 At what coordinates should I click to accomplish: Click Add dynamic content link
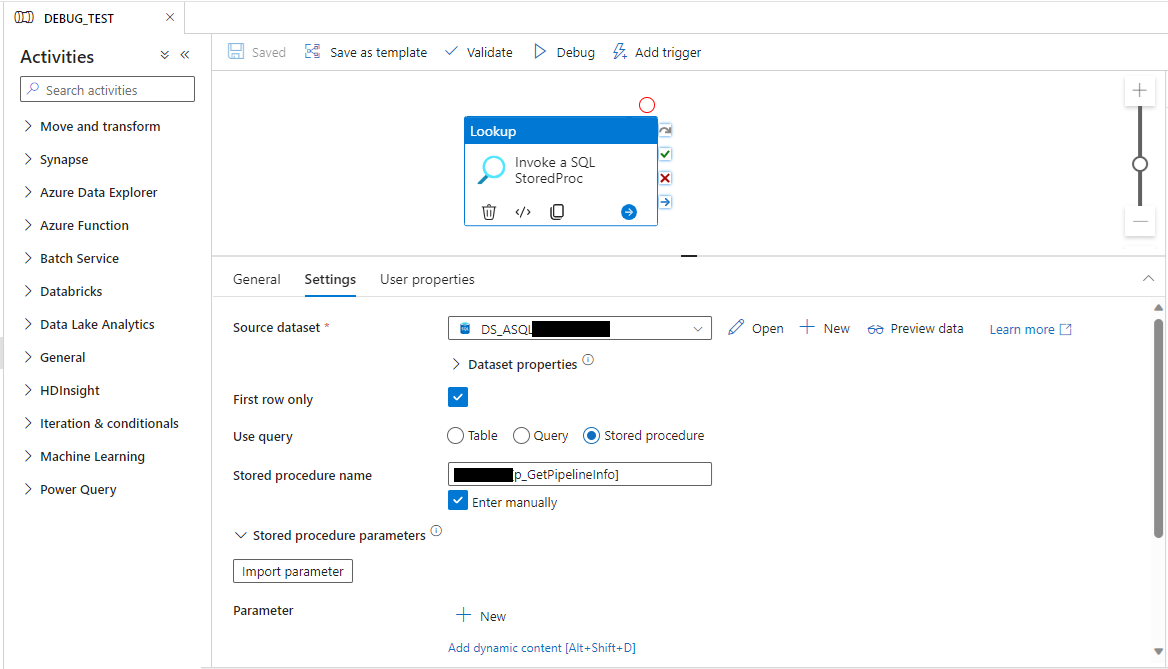pyautogui.click(x=542, y=648)
